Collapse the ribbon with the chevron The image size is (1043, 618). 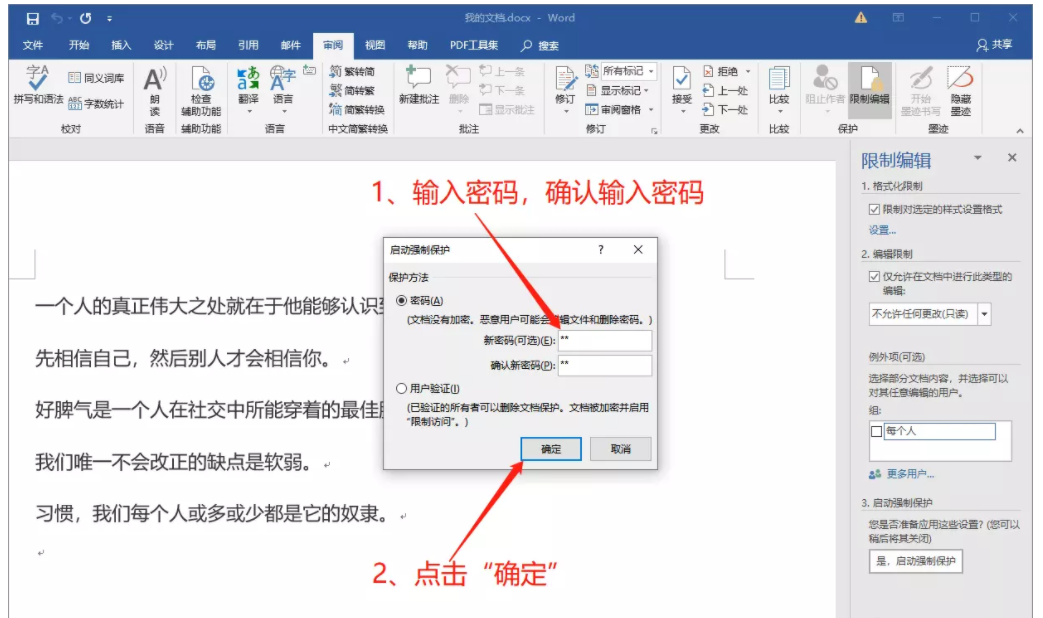click(1020, 131)
